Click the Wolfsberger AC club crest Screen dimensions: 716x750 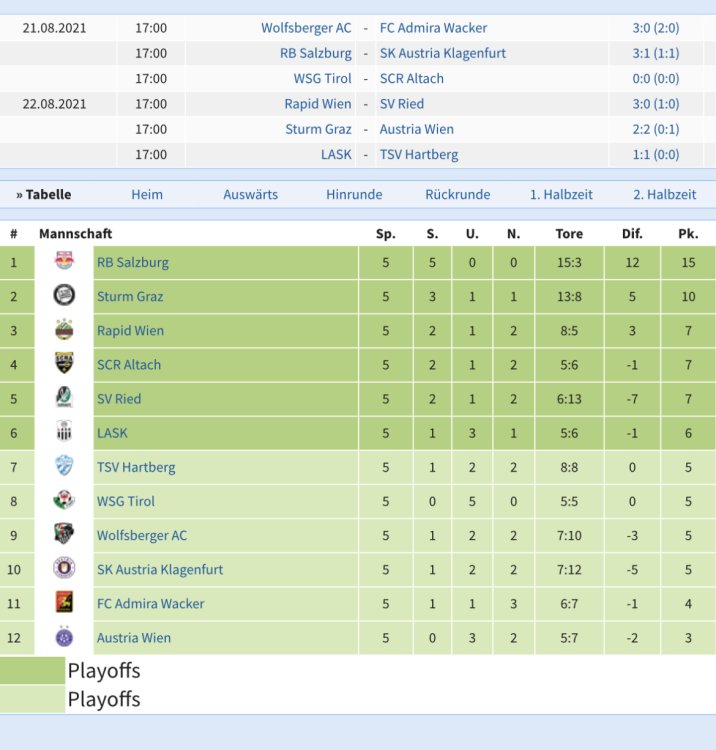pyautogui.click(x=64, y=535)
